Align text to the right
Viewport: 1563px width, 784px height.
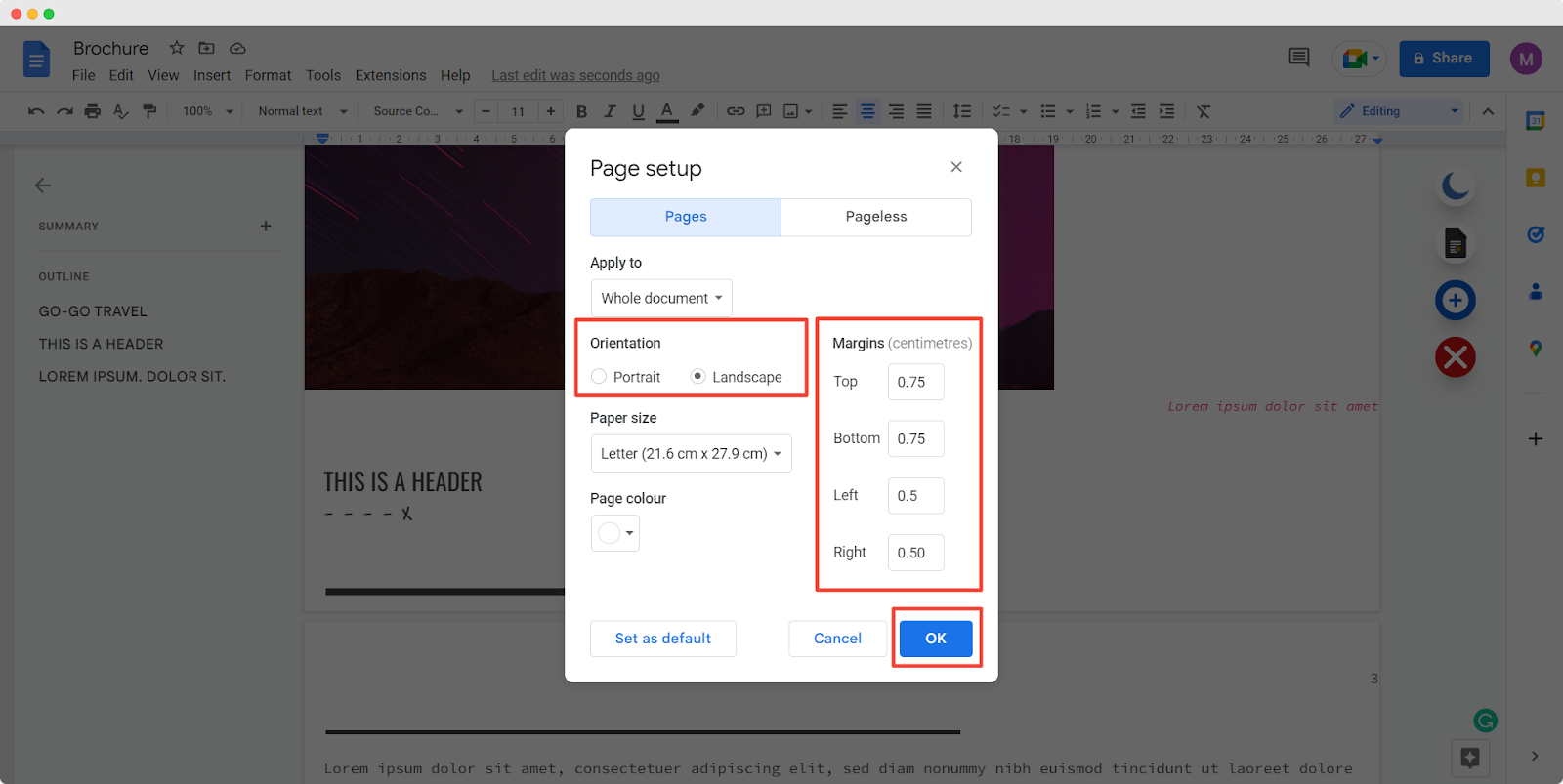[x=896, y=111]
